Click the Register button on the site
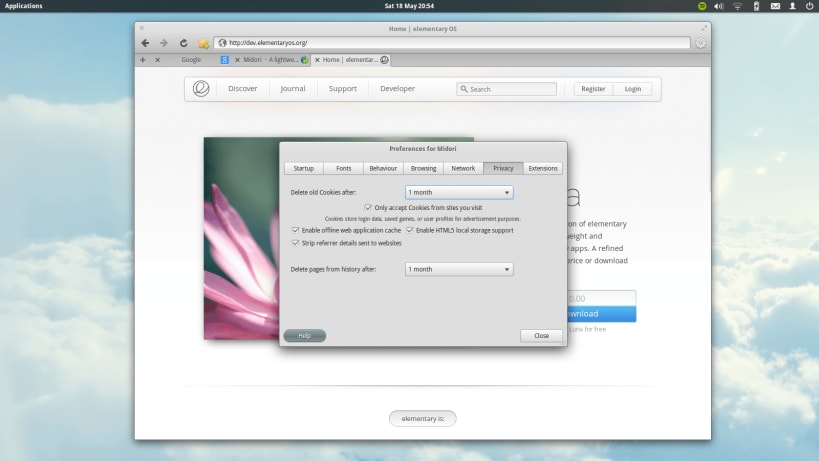The width and height of the screenshot is (819, 461). coord(593,89)
